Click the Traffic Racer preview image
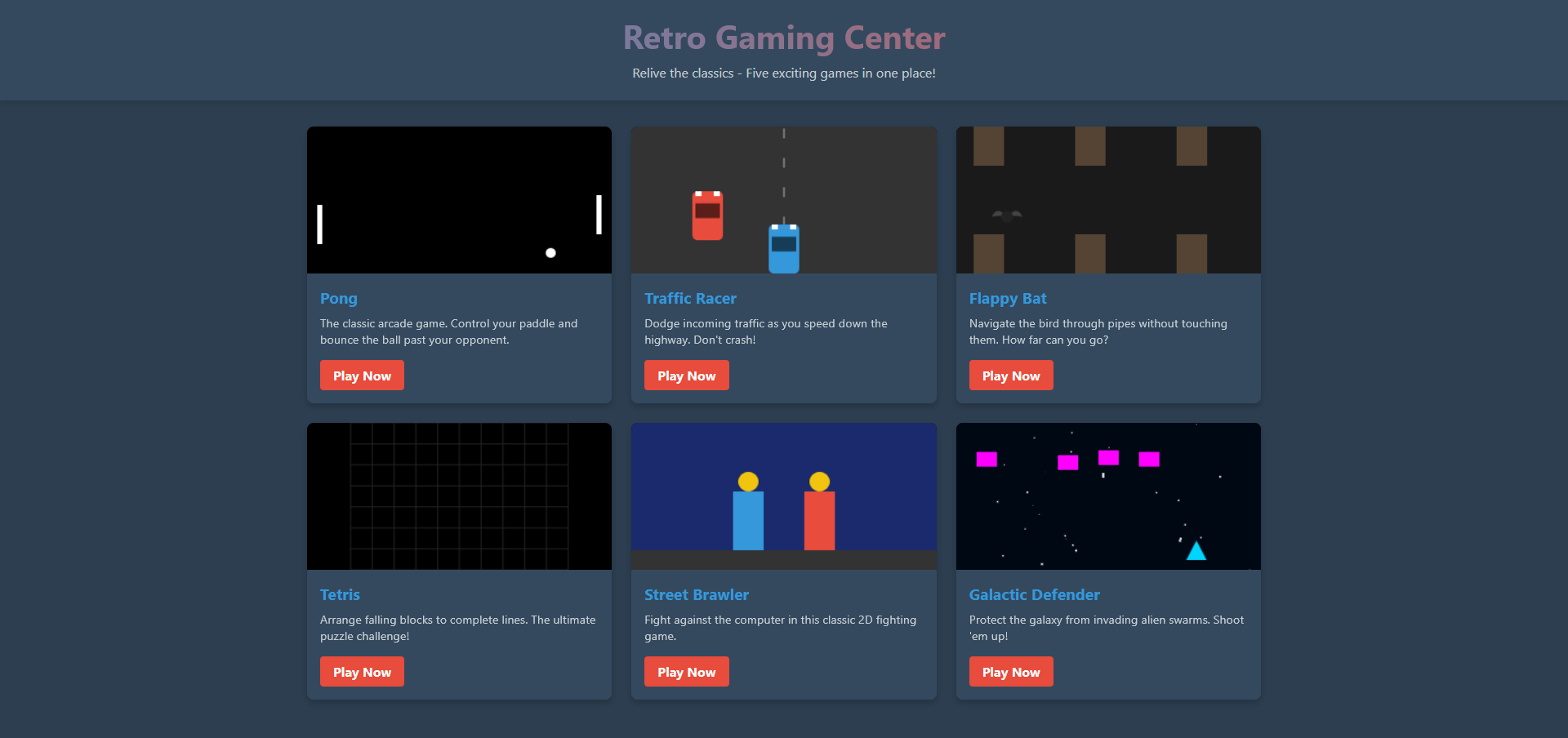The width and height of the screenshot is (1568, 738). click(x=783, y=199)
